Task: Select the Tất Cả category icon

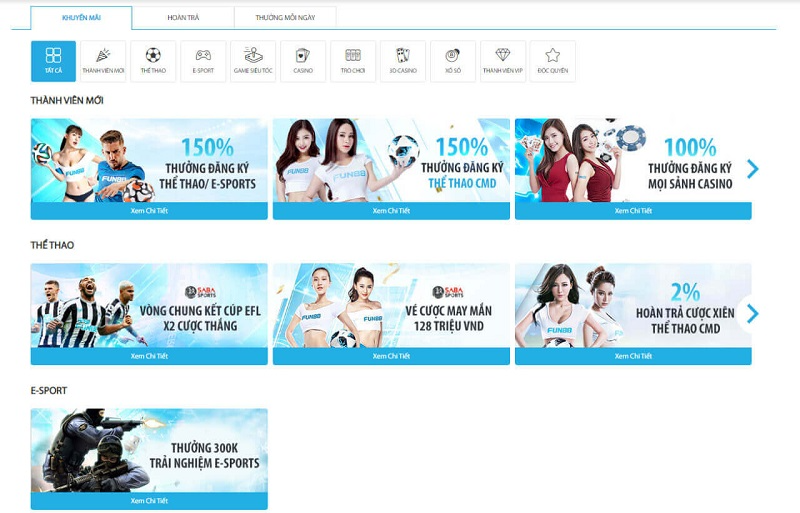Action: click(x=53, y=61)
